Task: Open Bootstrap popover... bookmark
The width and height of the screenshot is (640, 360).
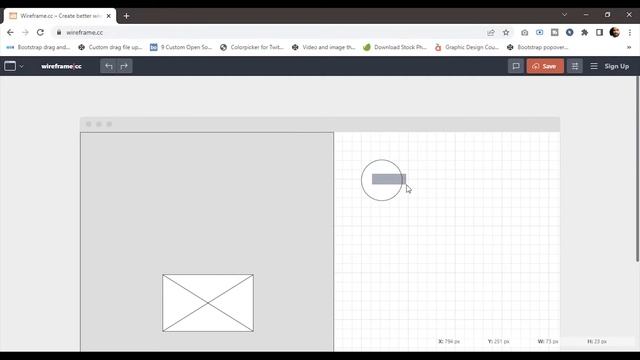Action: point(538,47)
